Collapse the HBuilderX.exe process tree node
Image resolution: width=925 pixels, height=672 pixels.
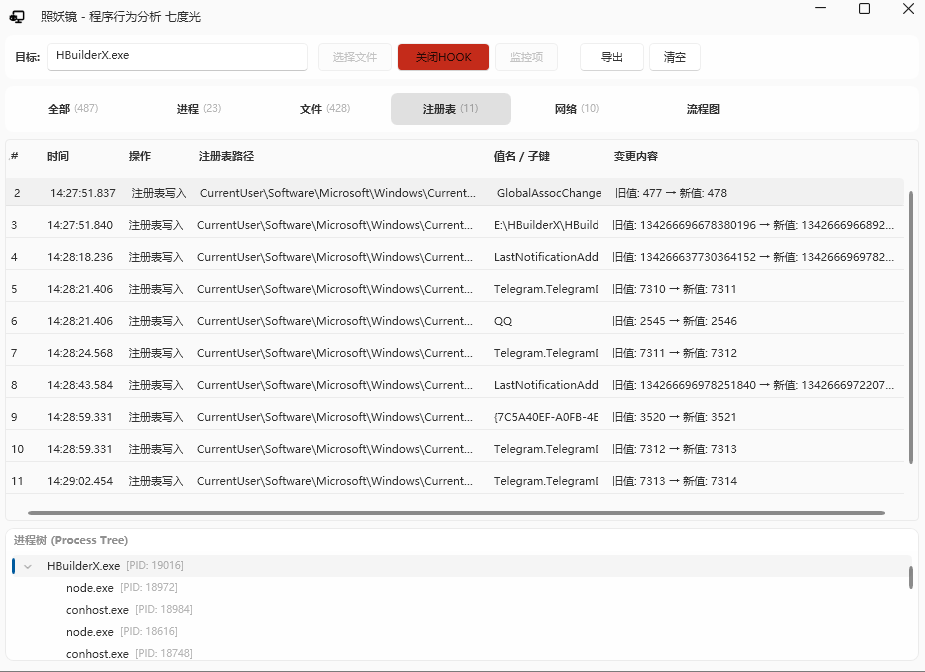pyautogui.click(x=28, y=566)
